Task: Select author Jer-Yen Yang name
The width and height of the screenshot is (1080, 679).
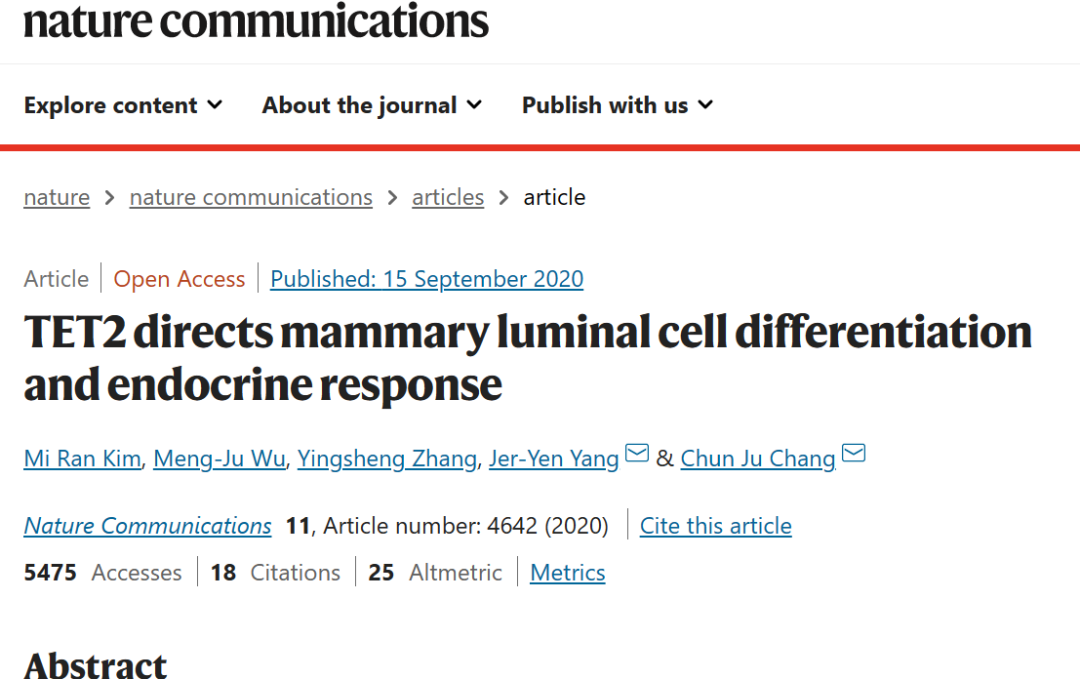Action: coord(554,459)
